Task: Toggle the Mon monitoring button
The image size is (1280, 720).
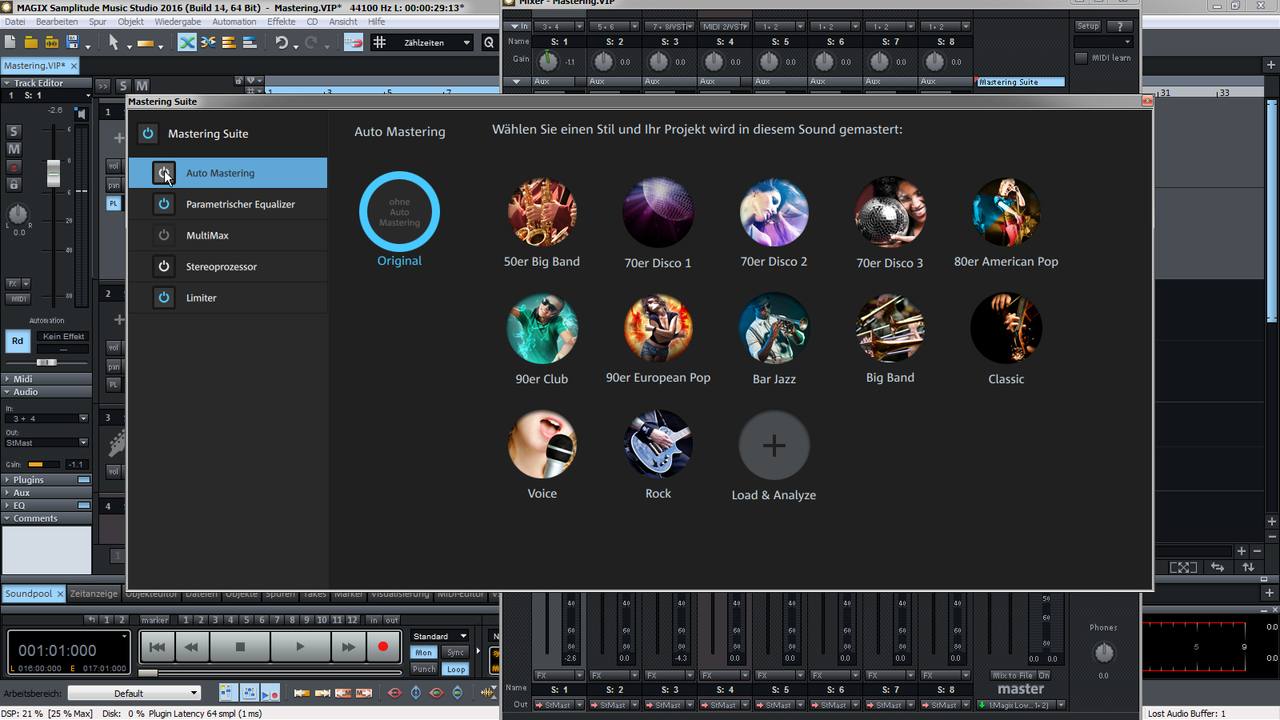Action: tap(424, 652)
